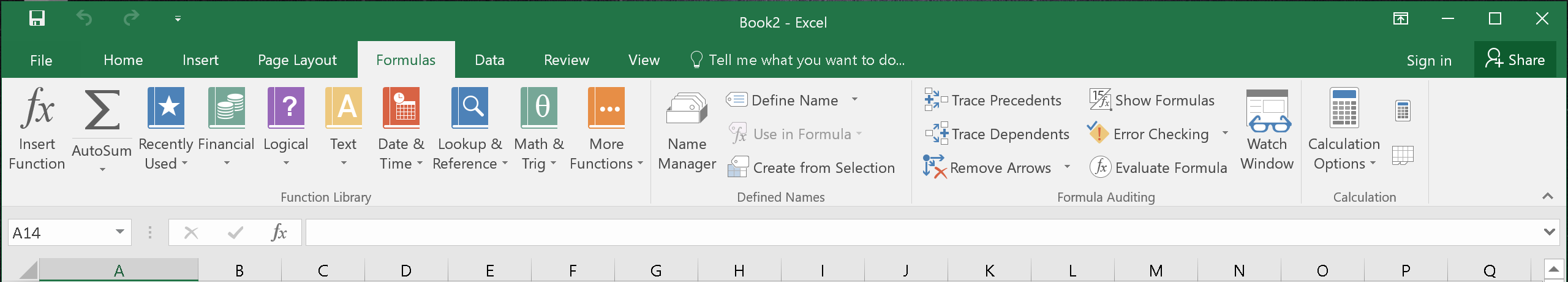Viewport: 1568px width, 282px height.
Task: Open Use in Formula menu
Action: point(796,134)
